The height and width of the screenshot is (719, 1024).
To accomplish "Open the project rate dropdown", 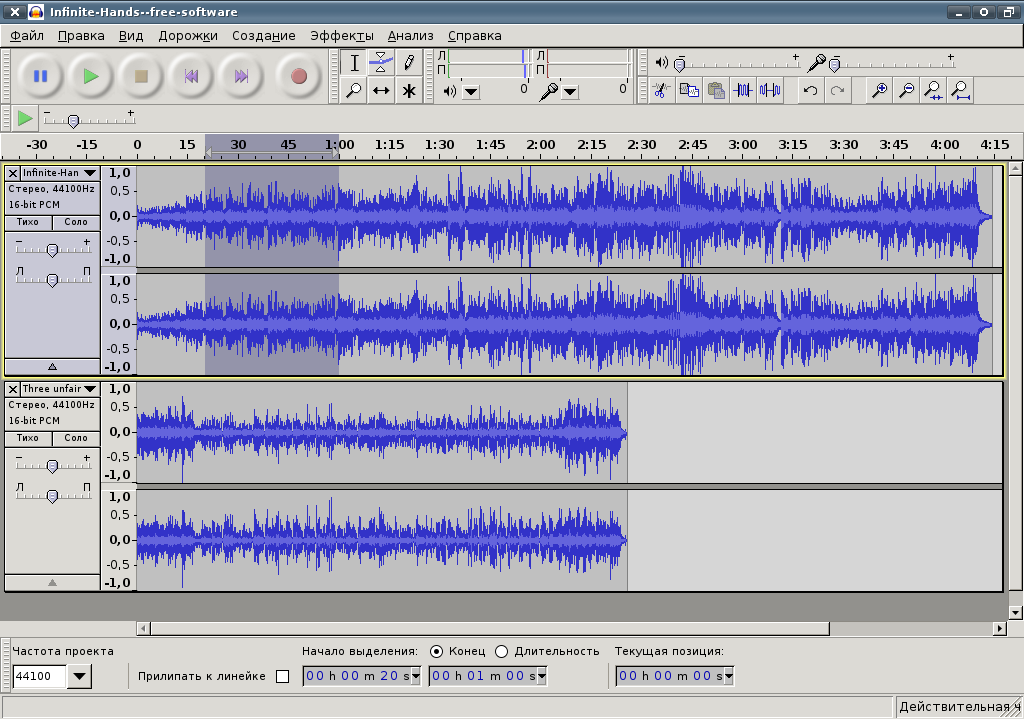I will (x=80, y=676).
